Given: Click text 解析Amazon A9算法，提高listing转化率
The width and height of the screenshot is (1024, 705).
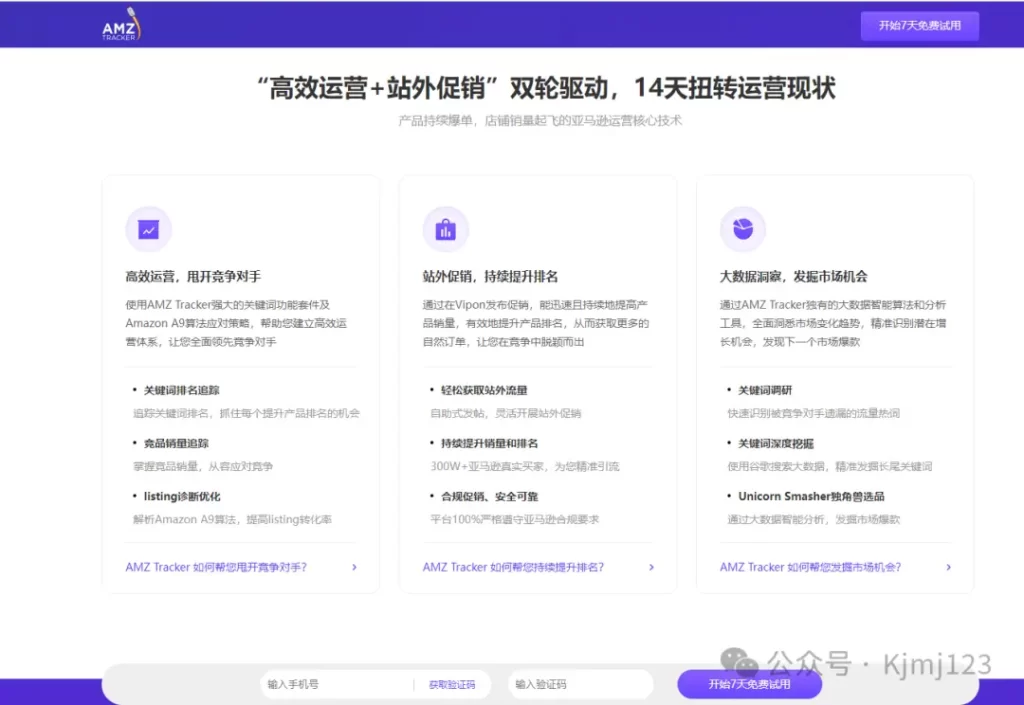Looking at the screenshot, I should pos(232,520).
